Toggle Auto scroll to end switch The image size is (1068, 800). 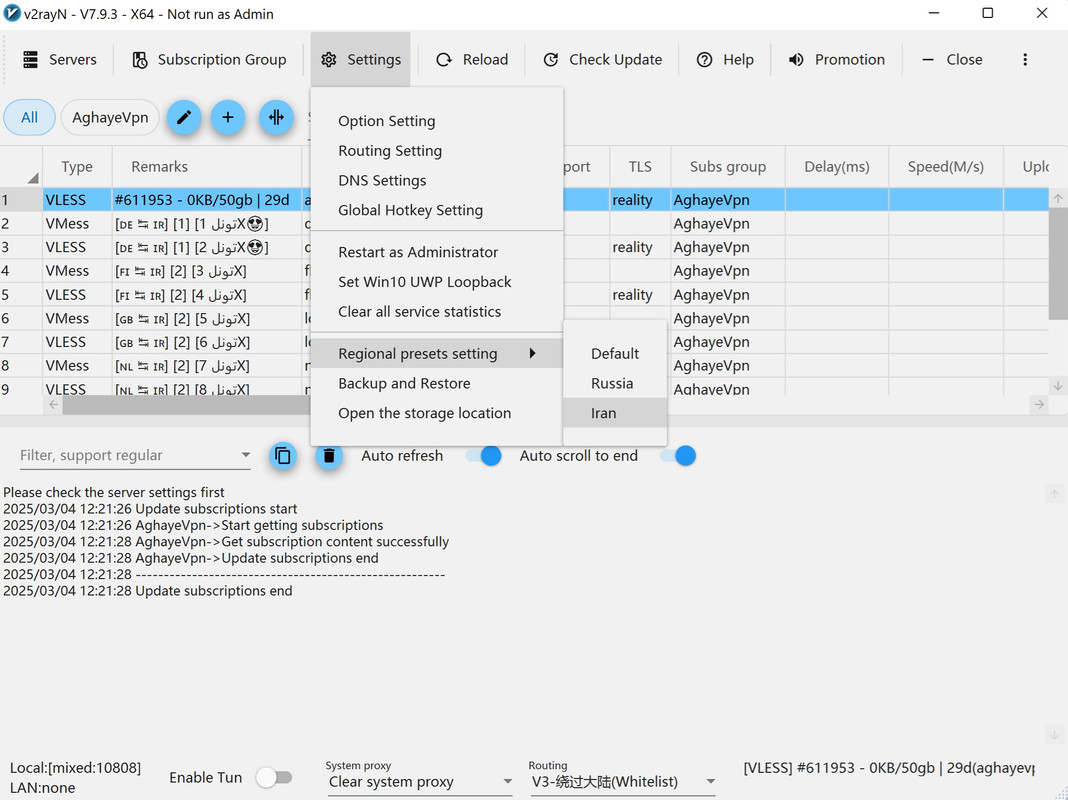(x=679, y=455)
